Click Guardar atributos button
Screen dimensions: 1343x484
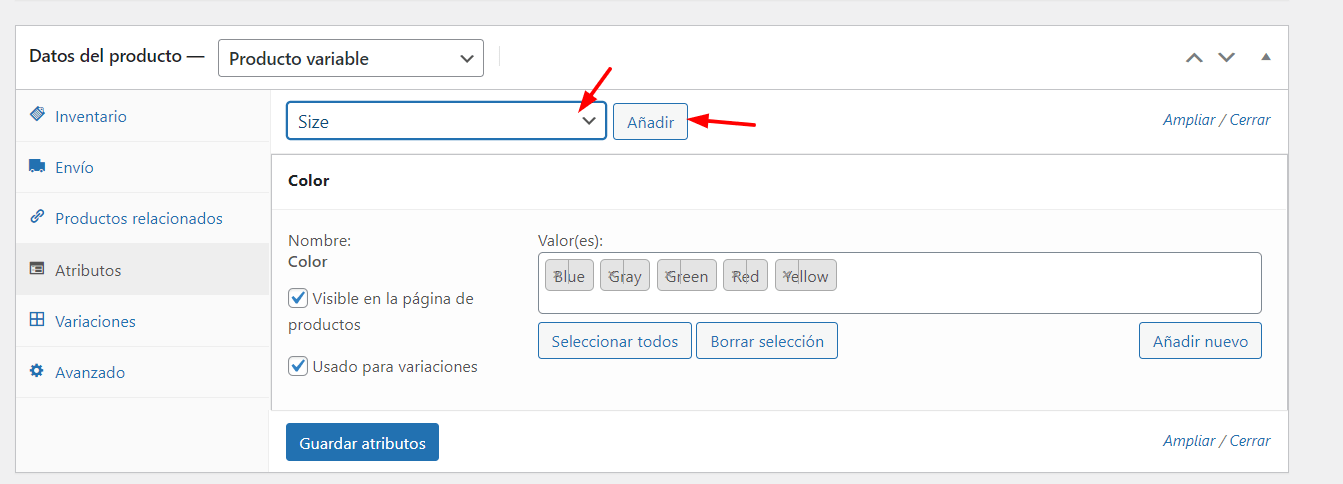pos(362,443)
